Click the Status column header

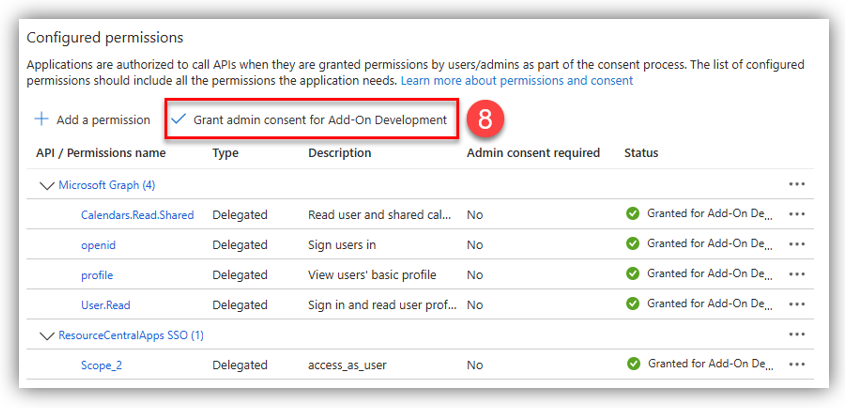click(641, 153)
